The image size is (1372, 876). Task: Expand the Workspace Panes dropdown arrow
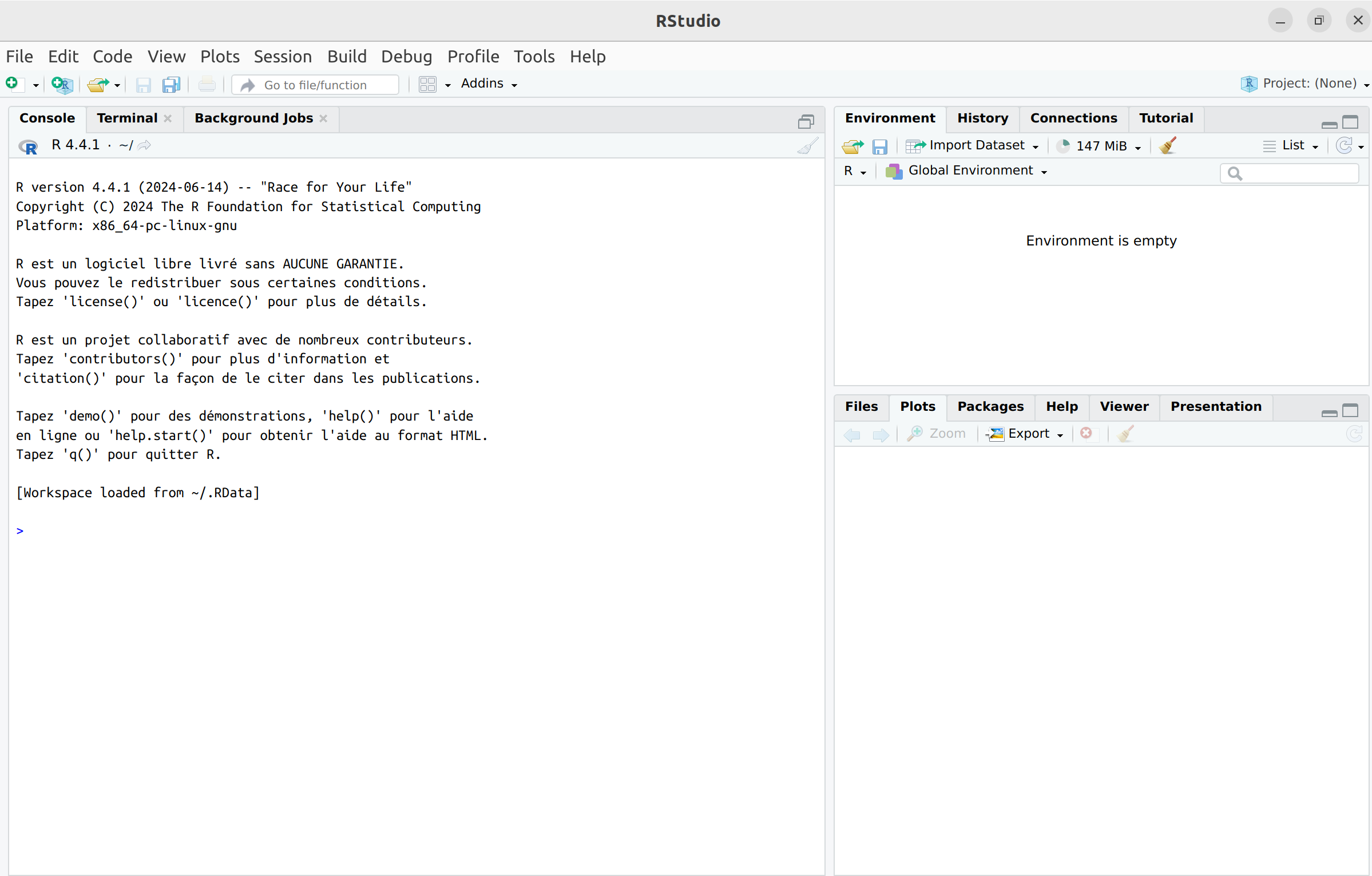[448, 85]
